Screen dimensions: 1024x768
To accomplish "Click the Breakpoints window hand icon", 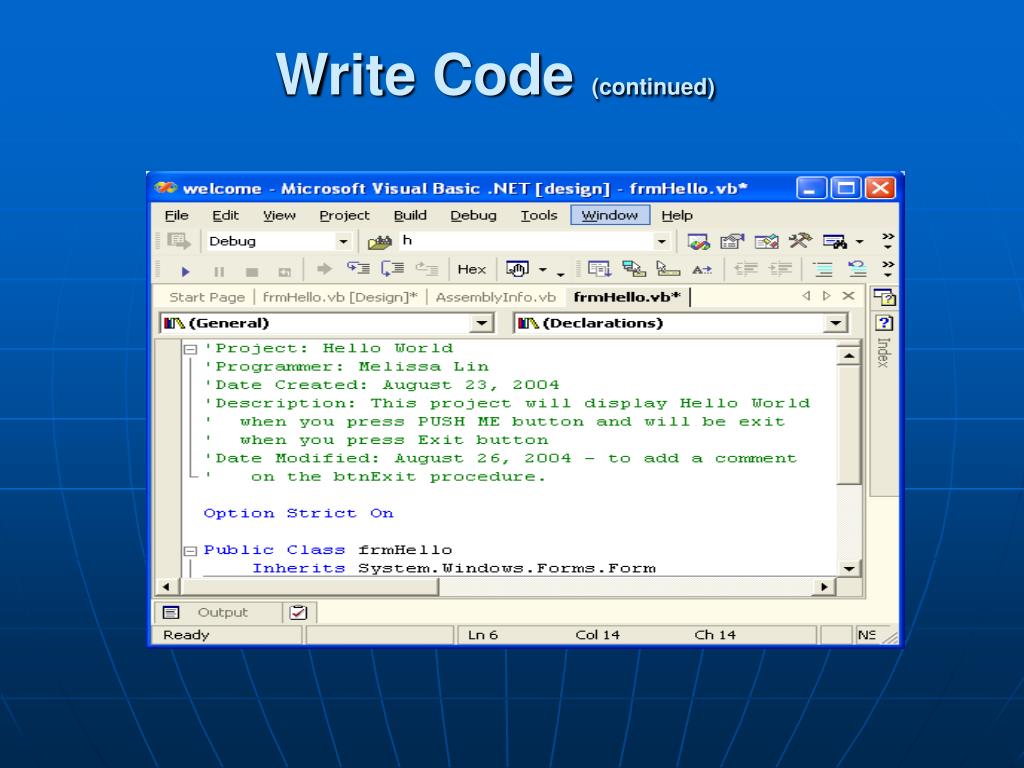I will pos(517,268).
